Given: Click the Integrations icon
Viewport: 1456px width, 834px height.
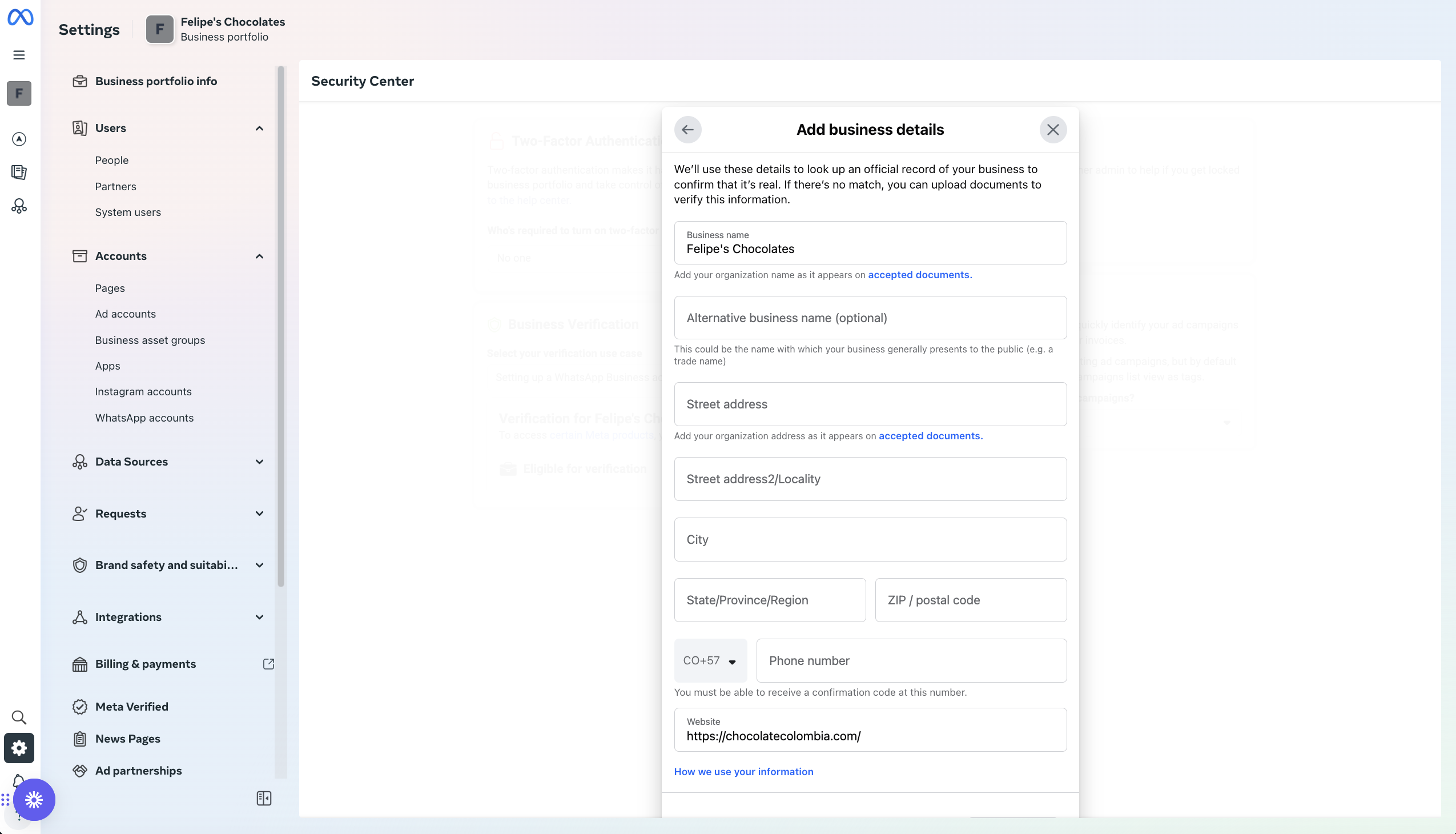Looking at the screenshot, I should (x=79, y=617).
